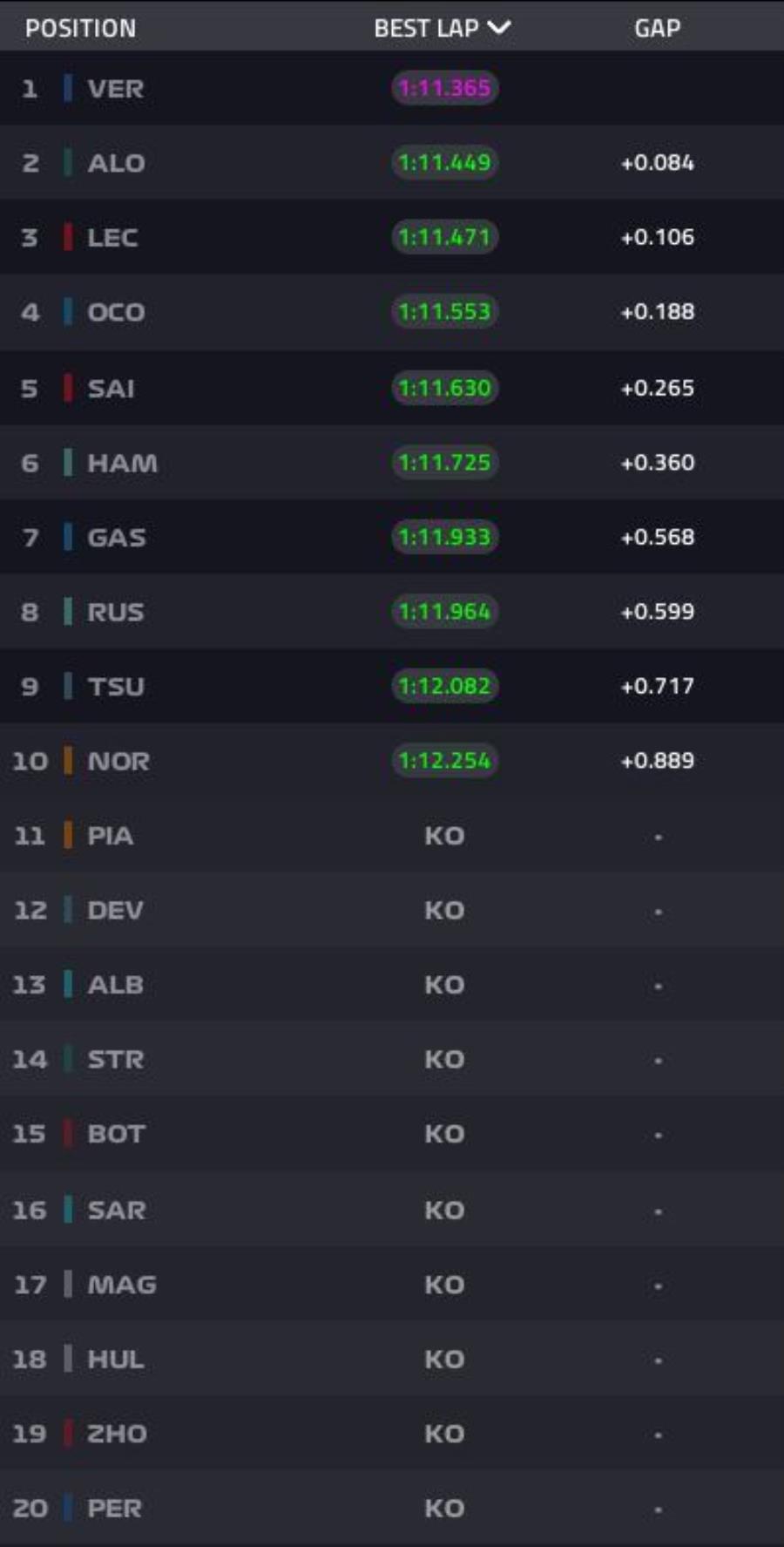This screenshot has width=784, height=1547.
Task: Click TSU's 1:12.082 best lap
Action: click(444, 686)
